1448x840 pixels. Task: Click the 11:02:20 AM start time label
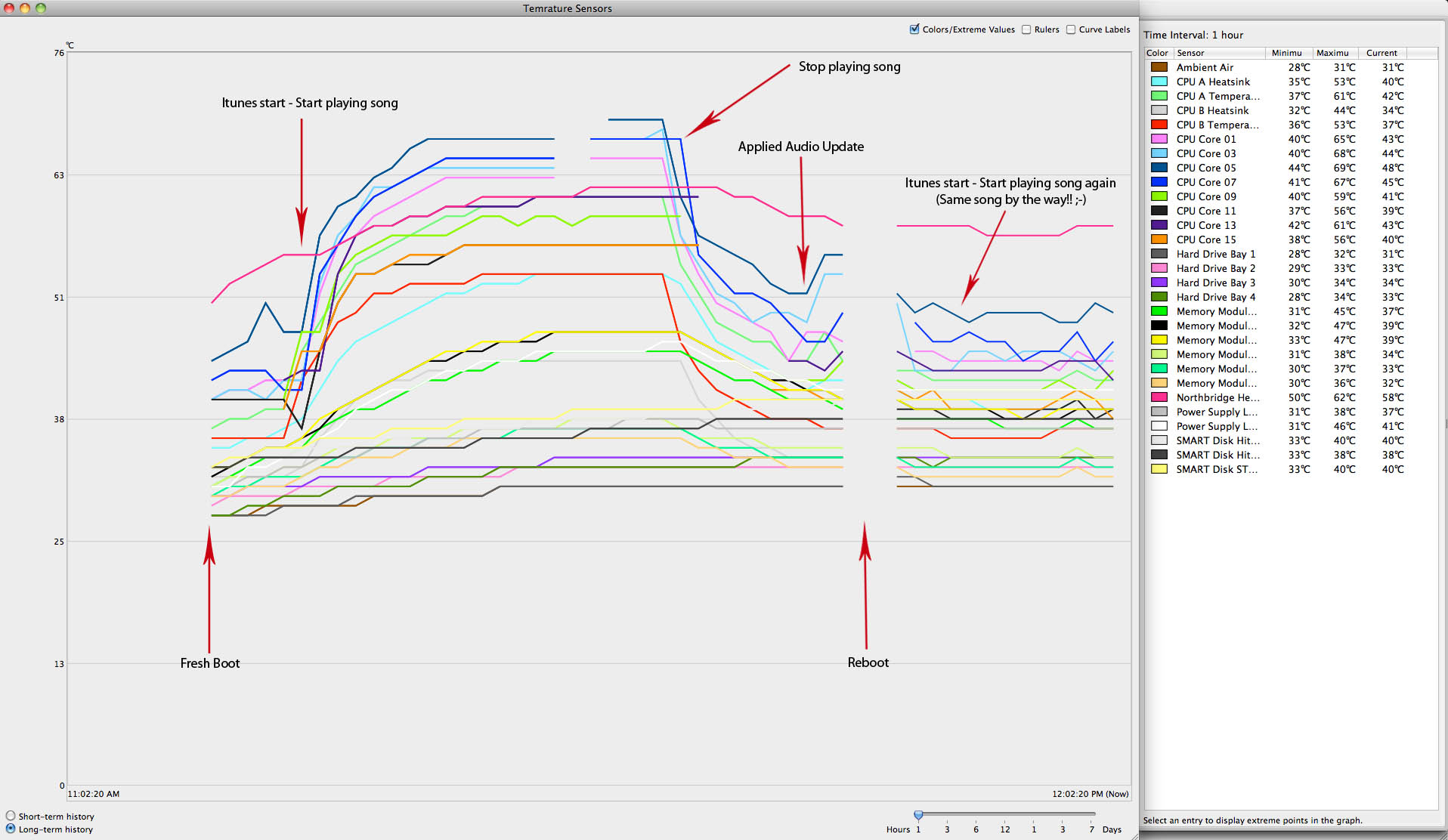point(94,794)
